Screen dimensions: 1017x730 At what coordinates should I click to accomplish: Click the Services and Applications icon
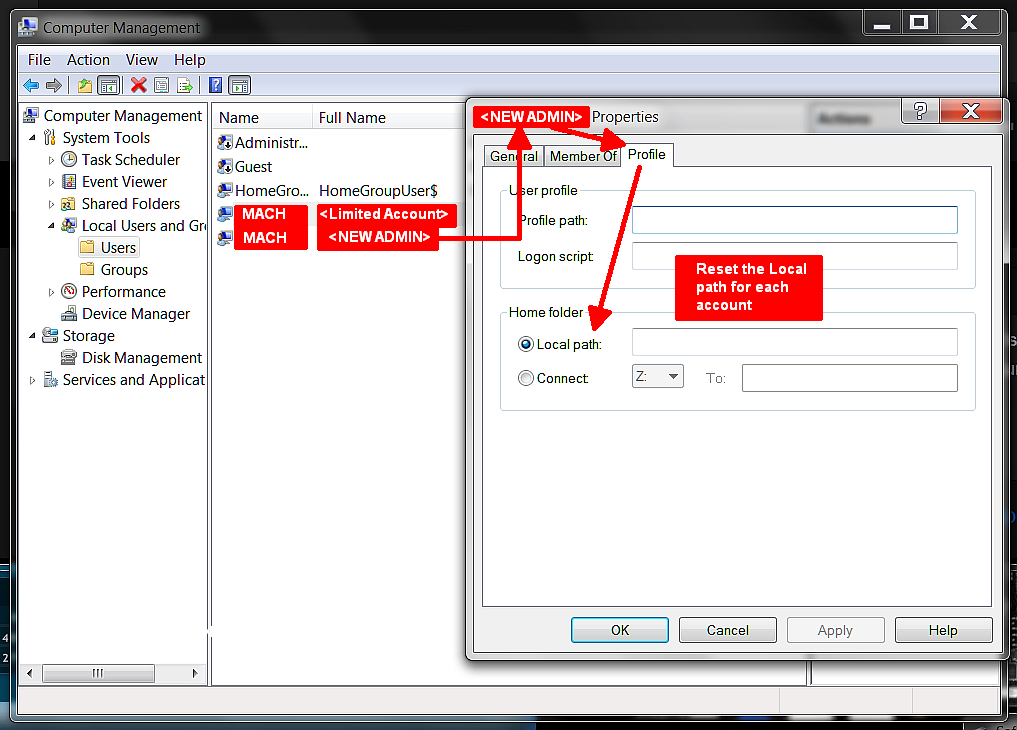tap(50, 379)
